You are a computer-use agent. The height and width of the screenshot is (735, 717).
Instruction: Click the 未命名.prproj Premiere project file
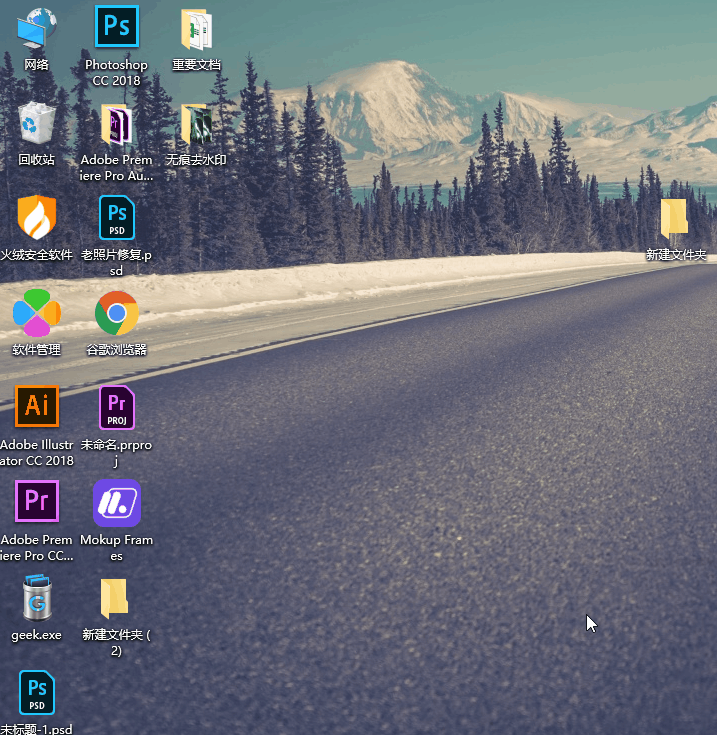[117, 408]
